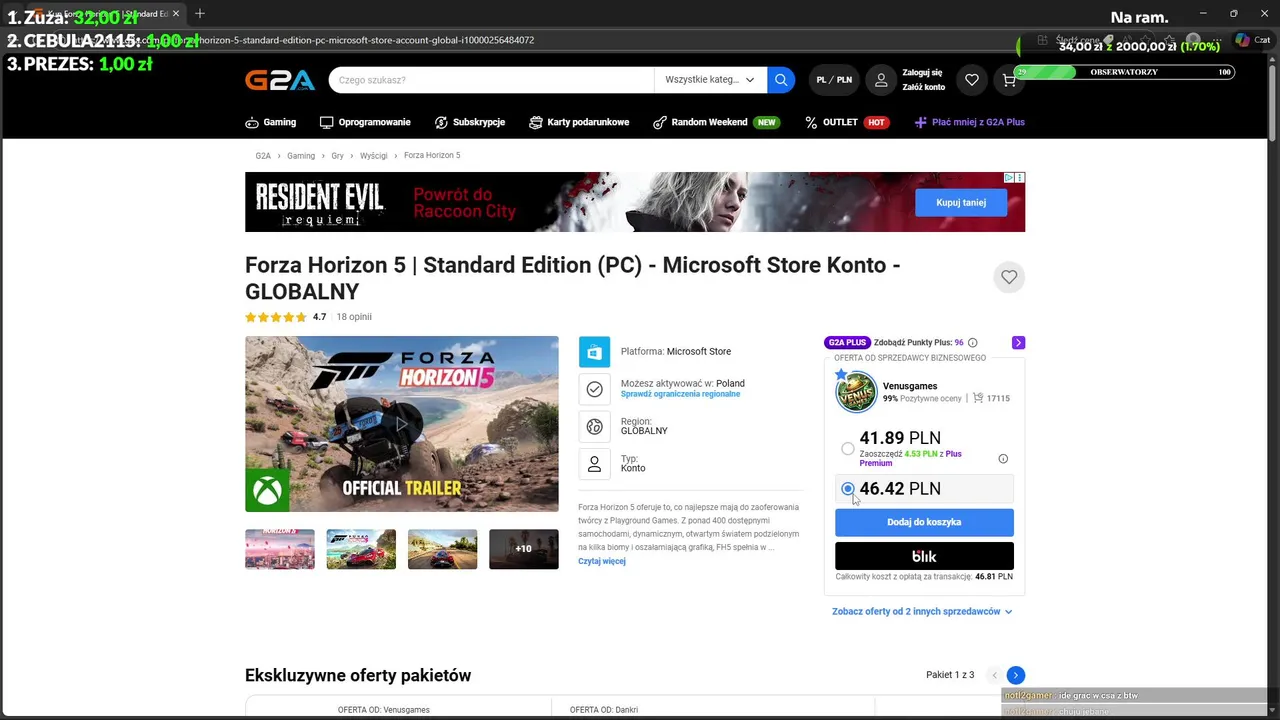Expand description with Czytaj więcej
Image resolution: width=1280 pixels, height=720 pixels.
pos(601,561)
